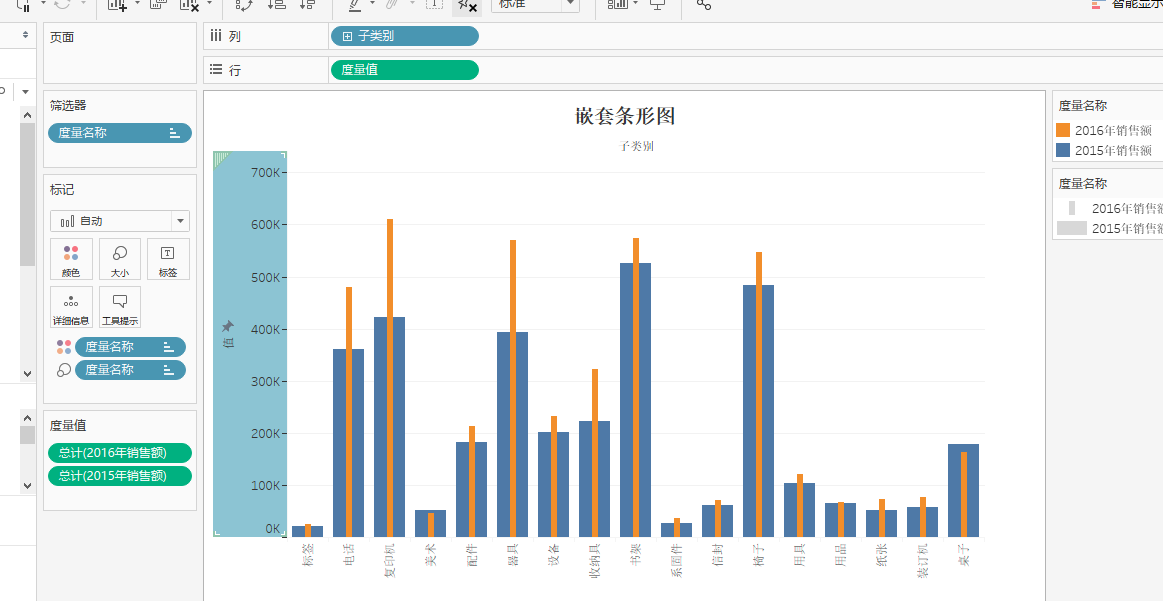This screenshot has width=1163, height=601.
Task: Click data pane scrollbar up arrow
Action: coord(27,114)
